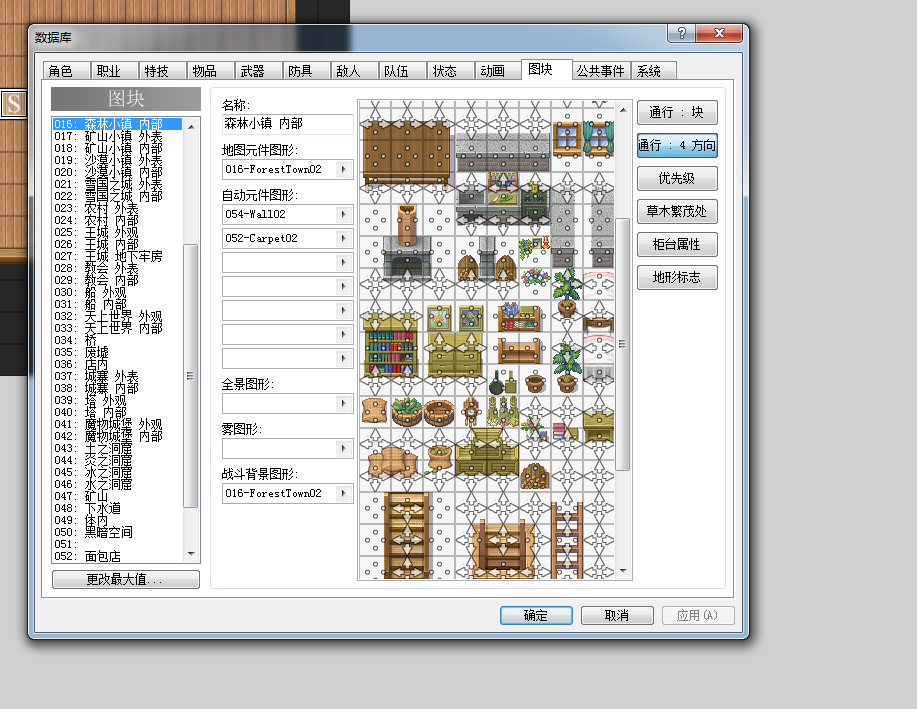This screenshot has width=917, height=709.
Task: Select list entry 052: 面包店
Action: (117, 556)
